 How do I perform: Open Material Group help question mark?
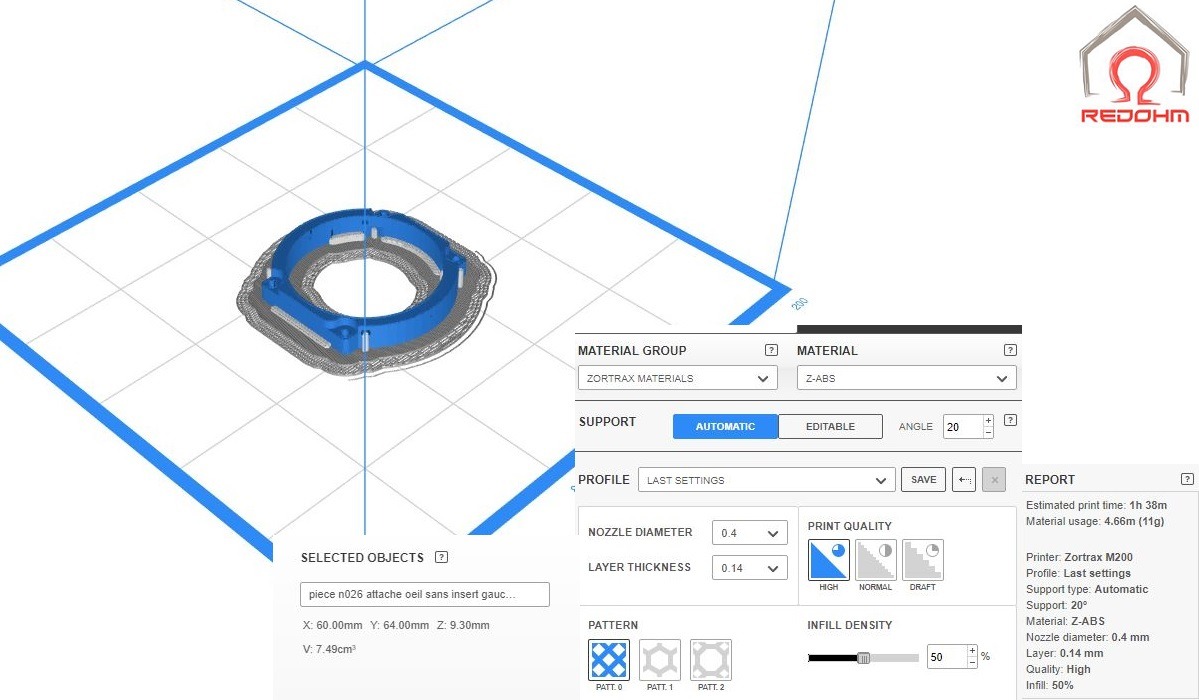[x=771, y=350]
